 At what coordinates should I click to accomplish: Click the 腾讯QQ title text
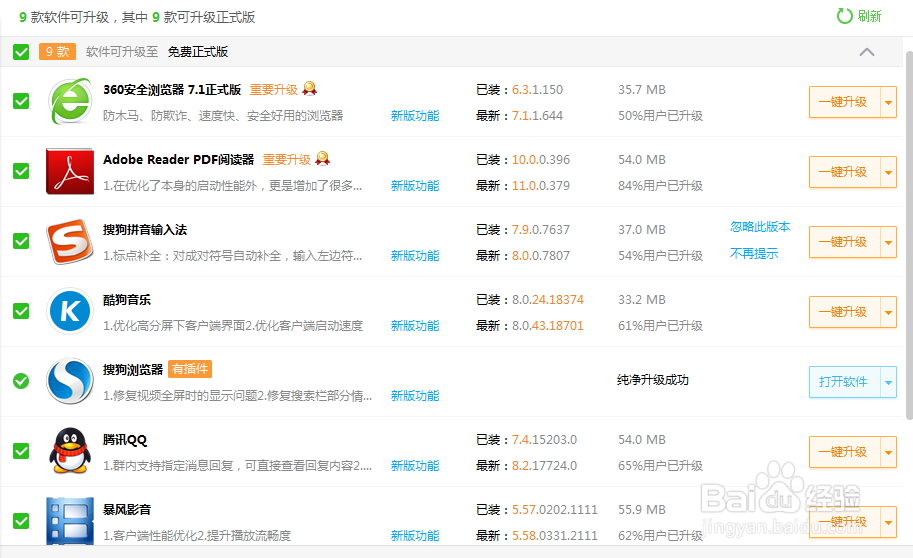tap(125, 439)
